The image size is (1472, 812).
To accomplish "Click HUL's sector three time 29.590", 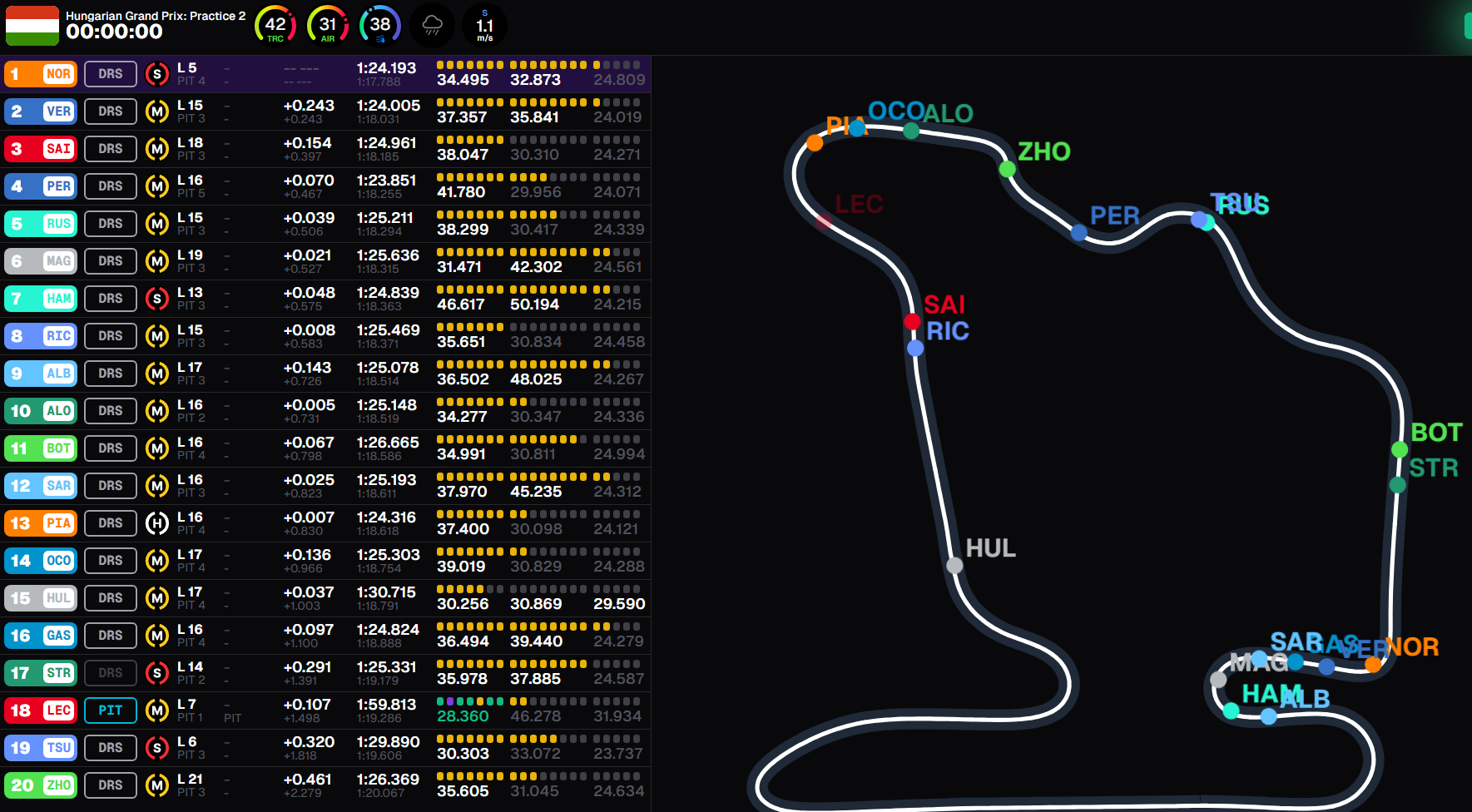I will (619, 604).
